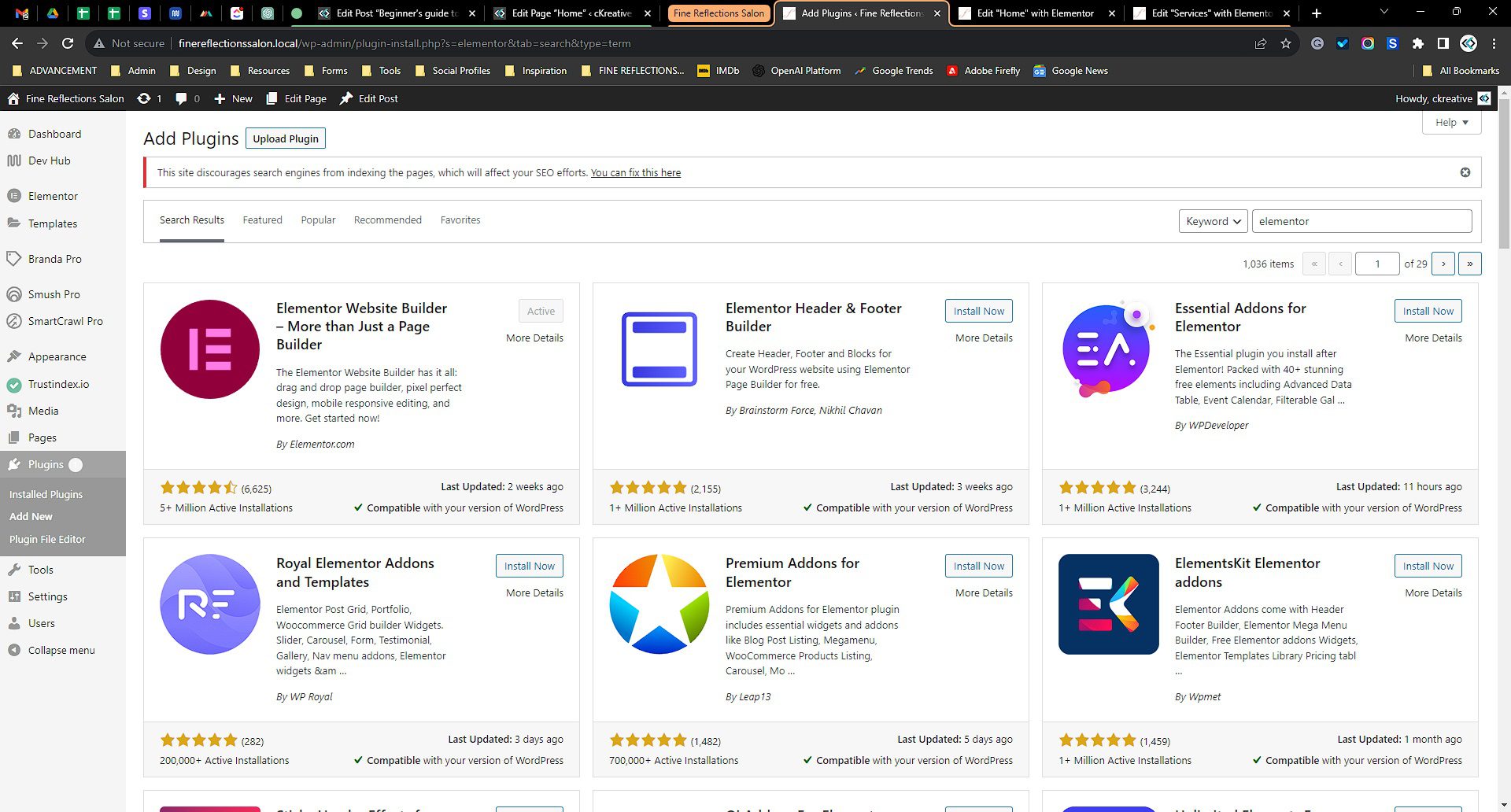Screen dimensions: 1511x812
Task: Collapse the admin sidebar menu
Action: 61,650
